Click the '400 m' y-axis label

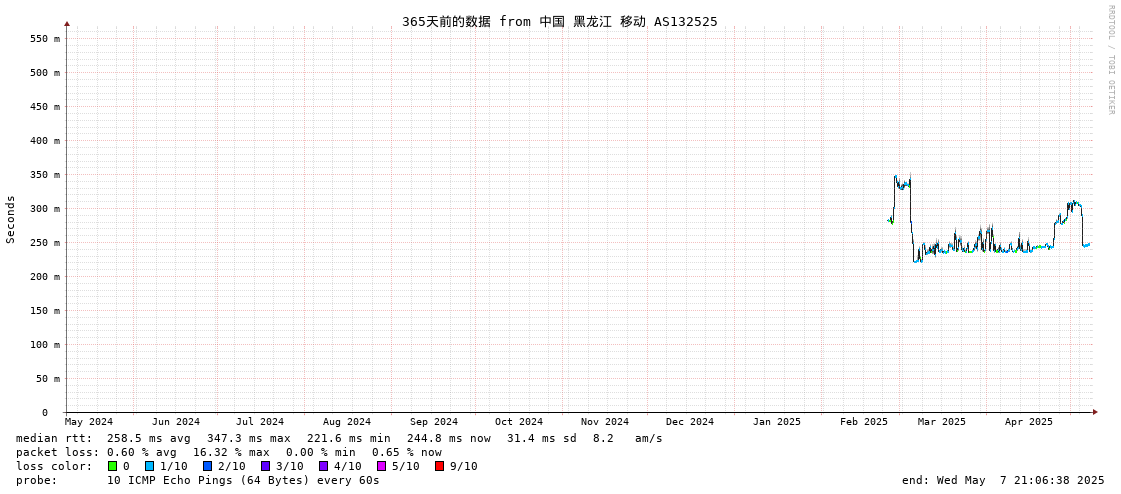click(45, 140)
